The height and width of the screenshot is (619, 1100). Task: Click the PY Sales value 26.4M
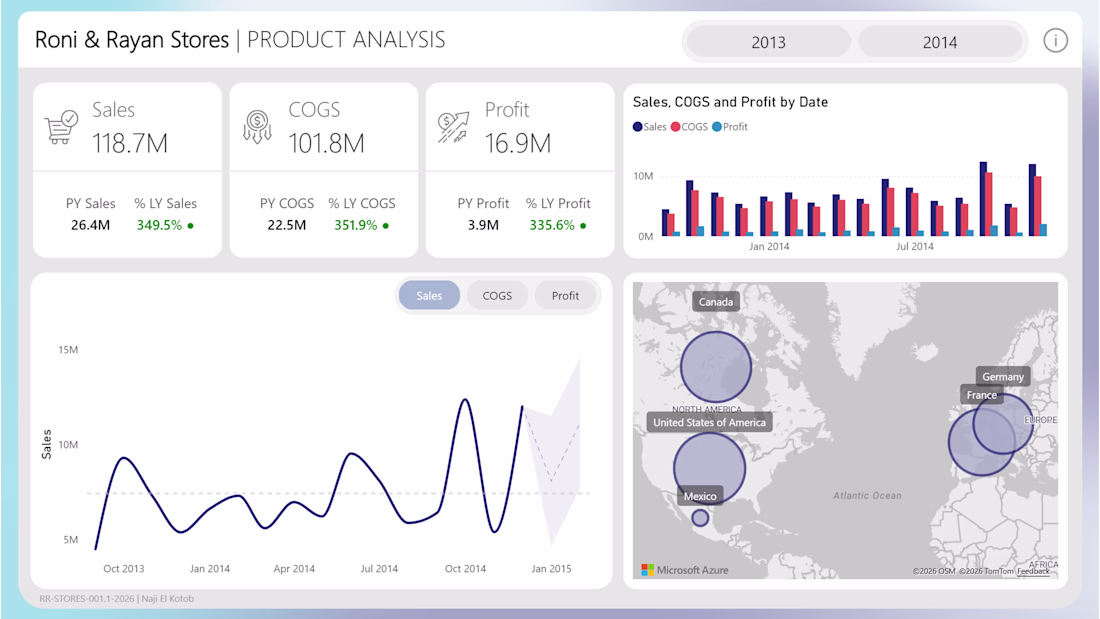pyautogui.click(x=90, y=225)
